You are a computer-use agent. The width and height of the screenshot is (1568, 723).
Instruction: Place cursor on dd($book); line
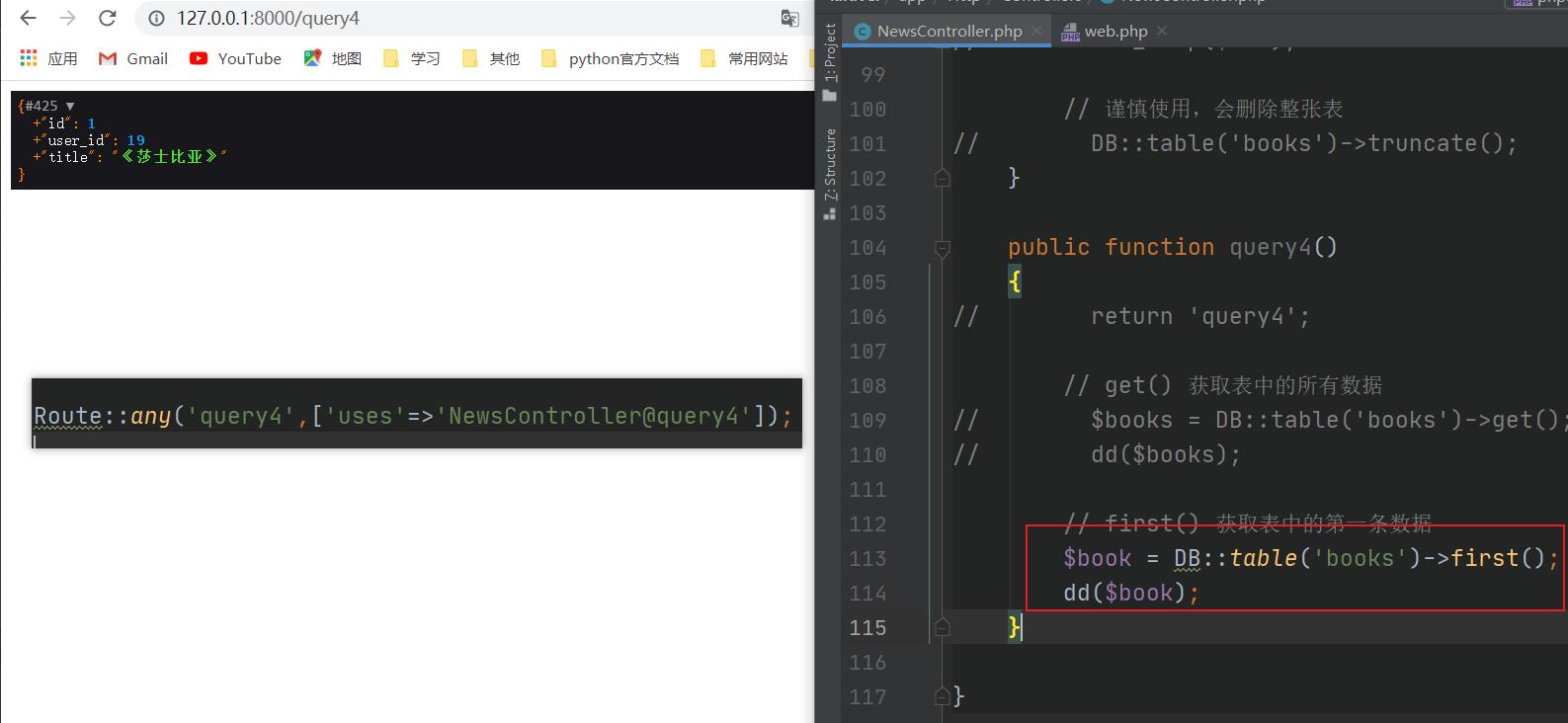pos(1131,593)
